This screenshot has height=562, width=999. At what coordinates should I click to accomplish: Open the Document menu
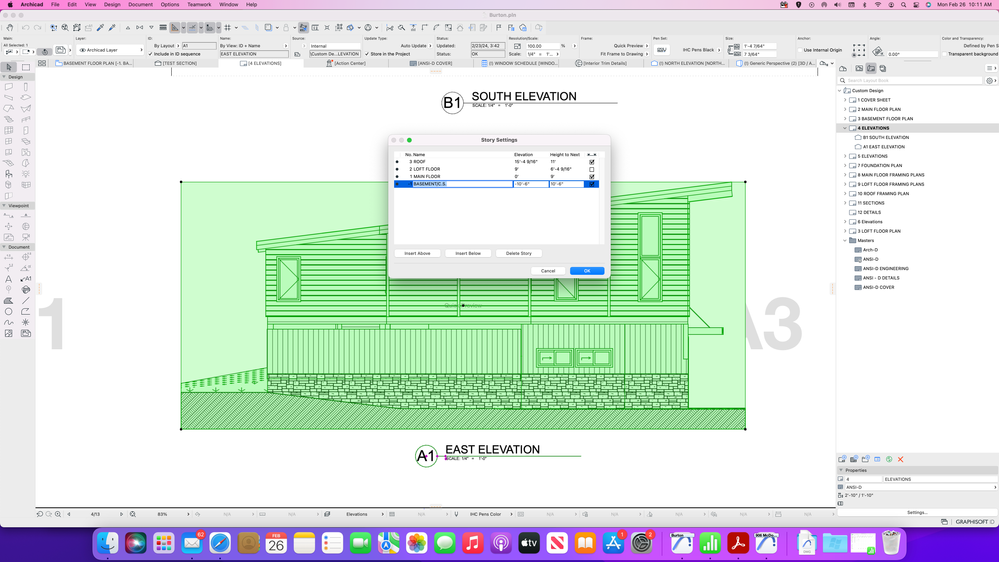click(140, 4)
